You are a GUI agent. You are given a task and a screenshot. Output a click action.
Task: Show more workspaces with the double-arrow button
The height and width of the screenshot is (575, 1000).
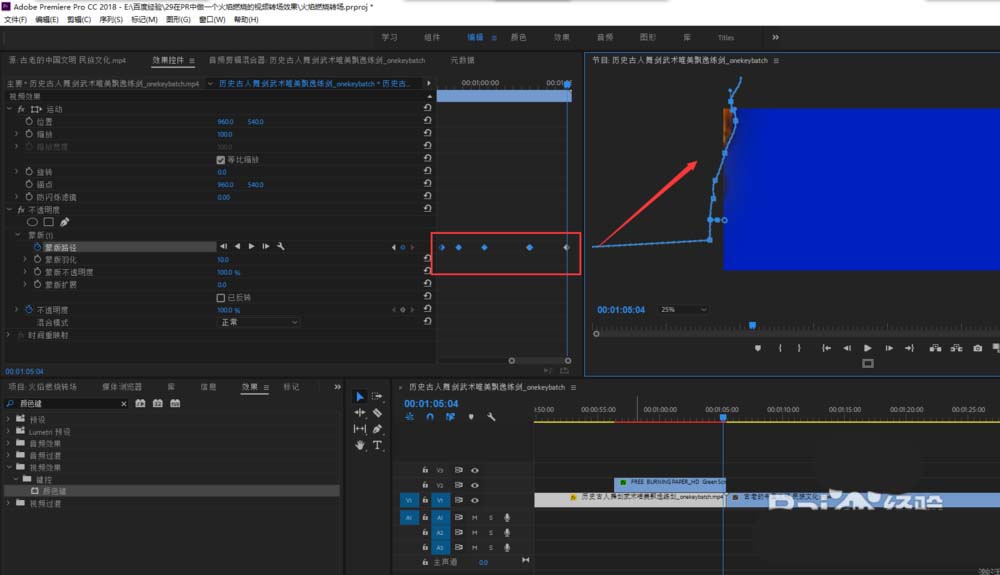pos(776,37)
